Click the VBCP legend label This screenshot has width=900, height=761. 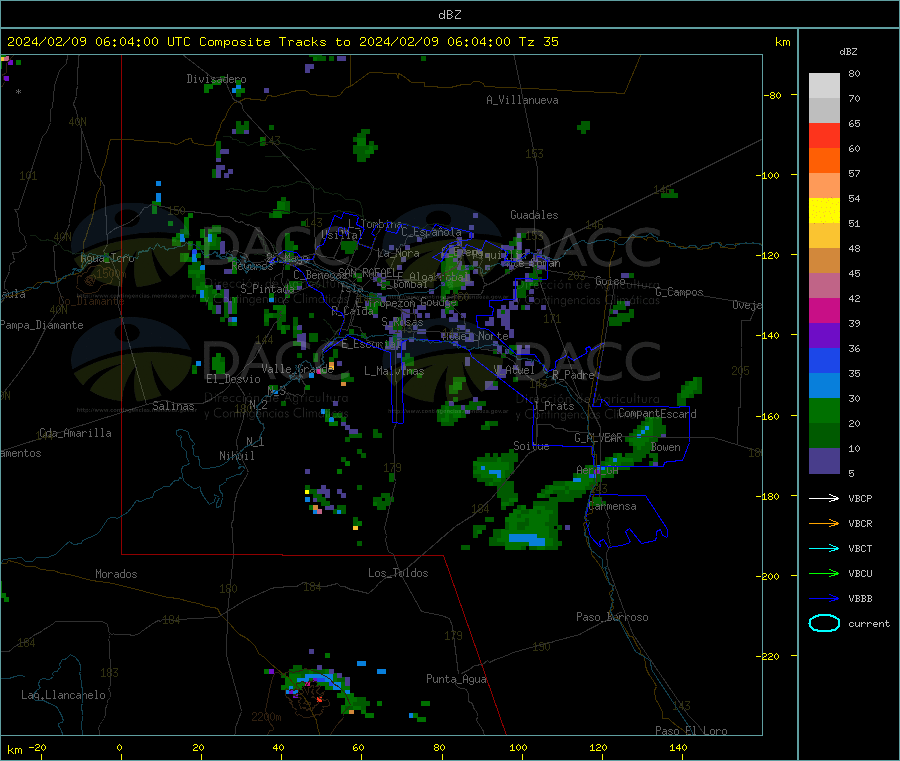point(860,498)
